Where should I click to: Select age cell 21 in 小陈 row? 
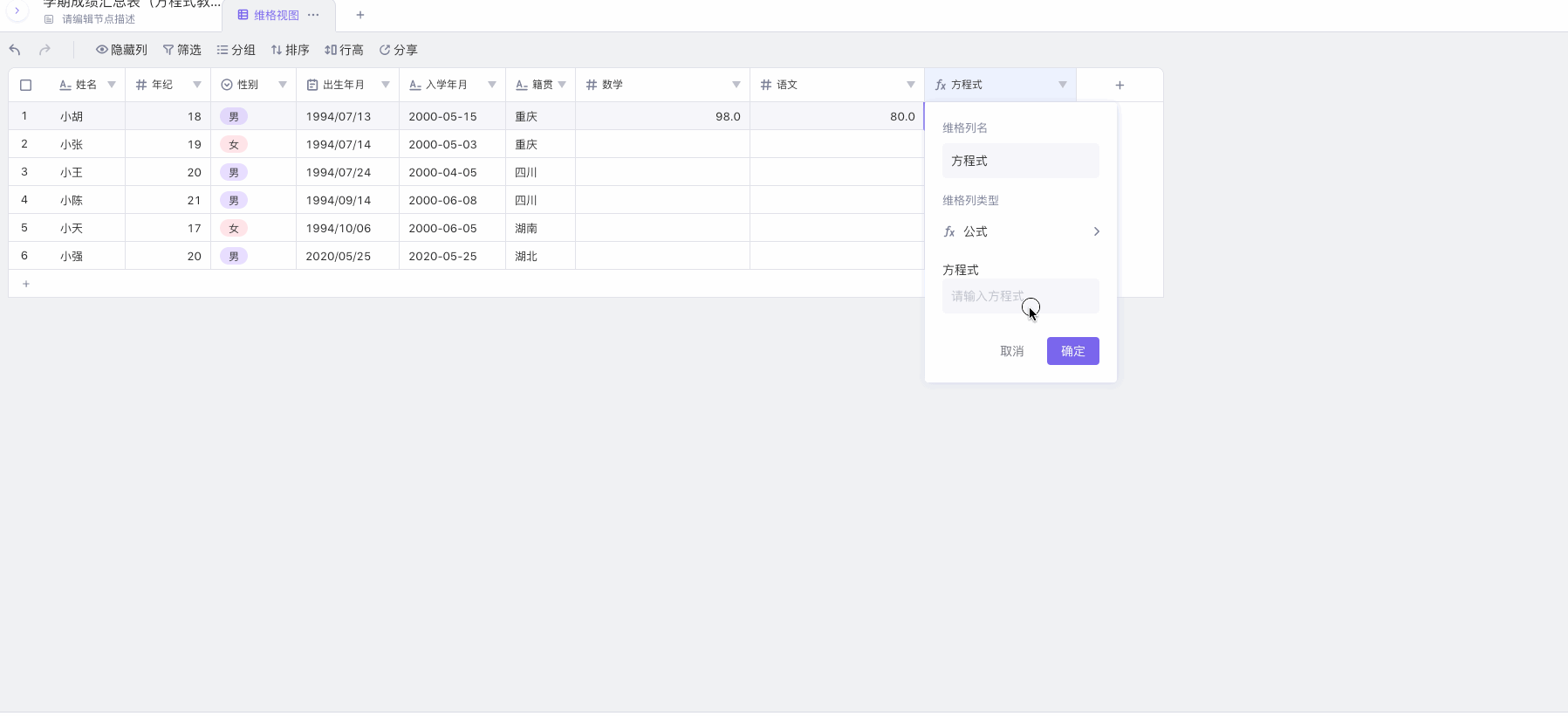click(x=168, y=200)
